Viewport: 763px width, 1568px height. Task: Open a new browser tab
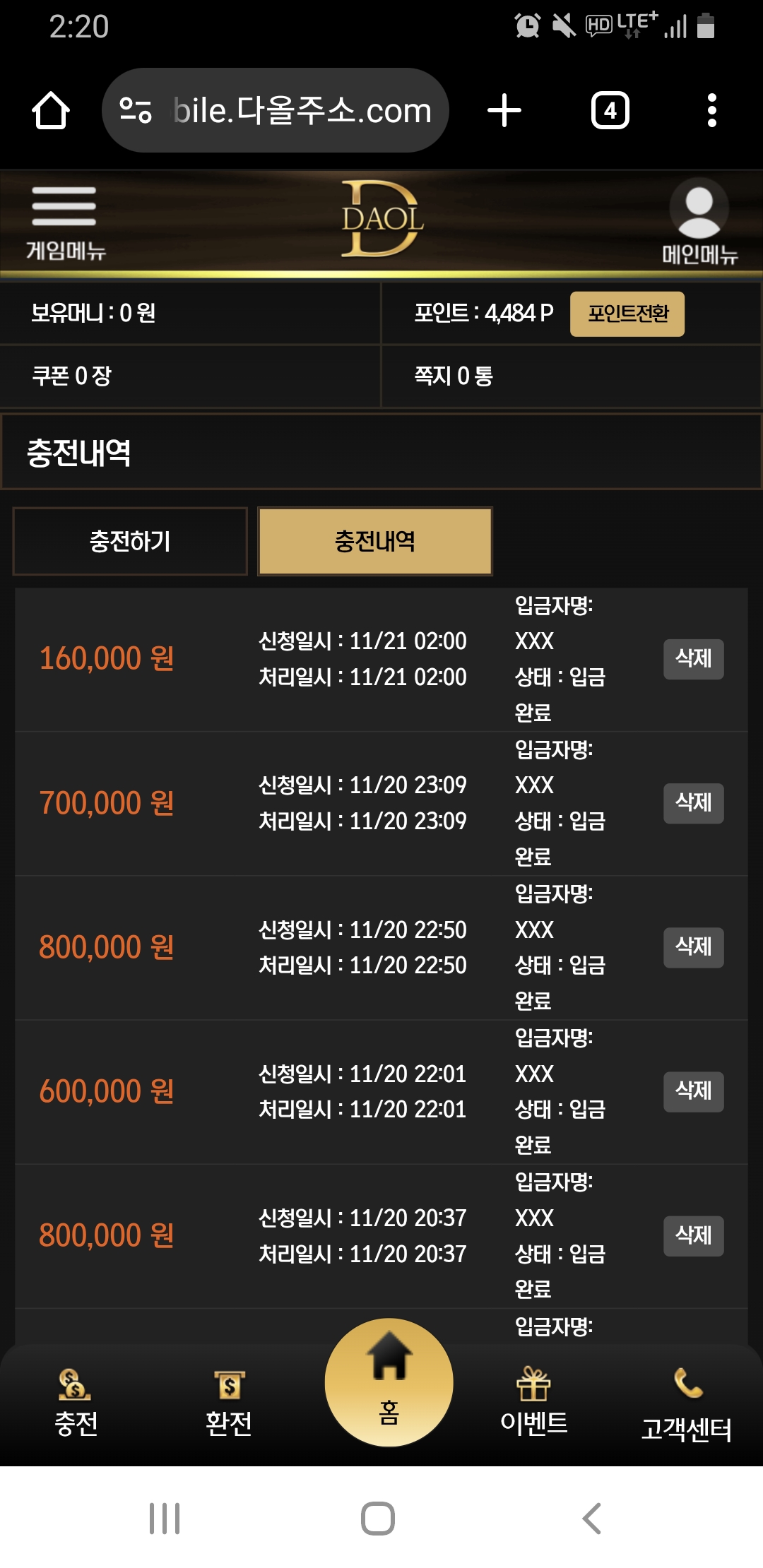(504, 111)
